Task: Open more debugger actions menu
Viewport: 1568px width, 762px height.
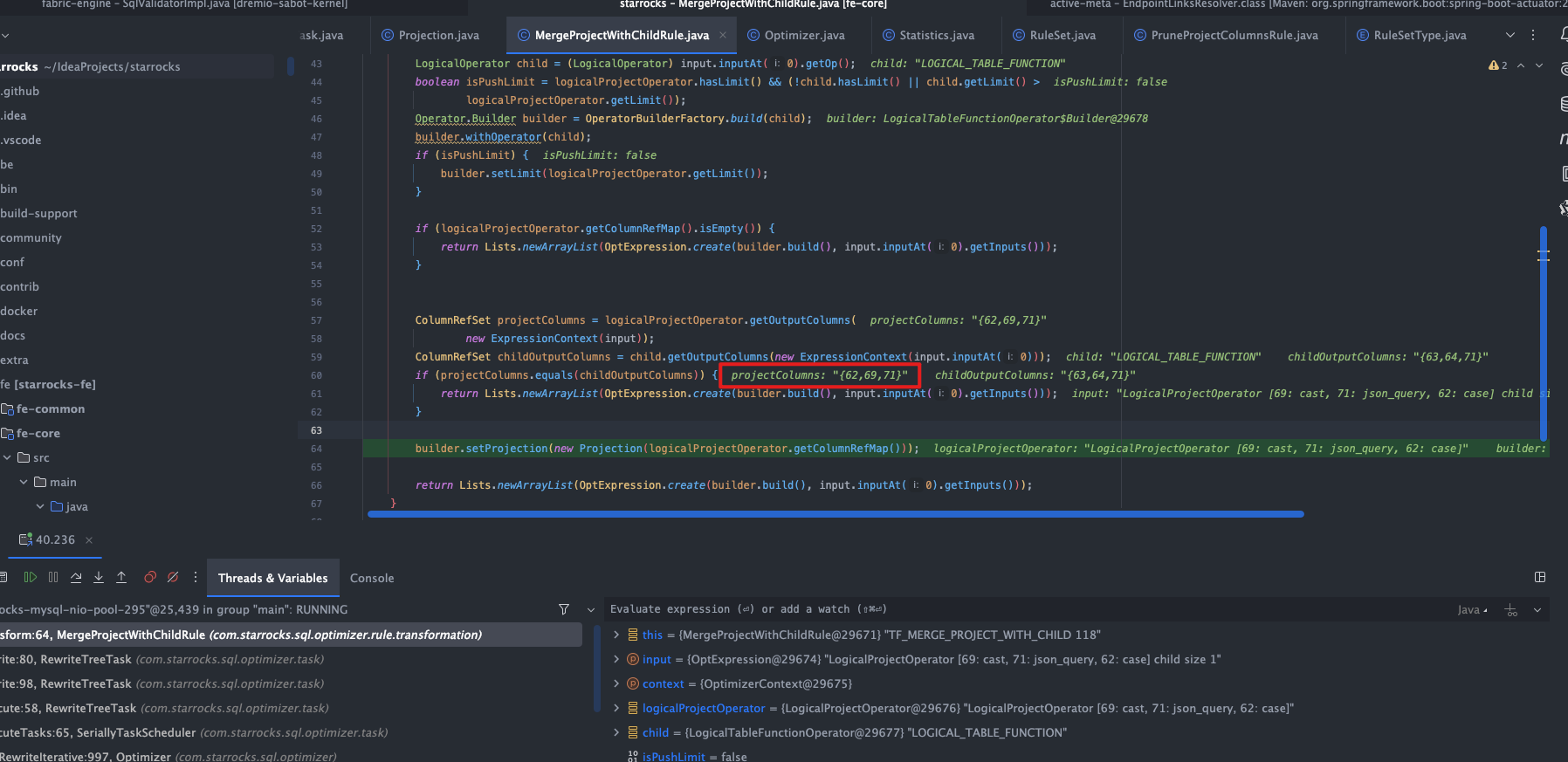Action: [196, 578]
